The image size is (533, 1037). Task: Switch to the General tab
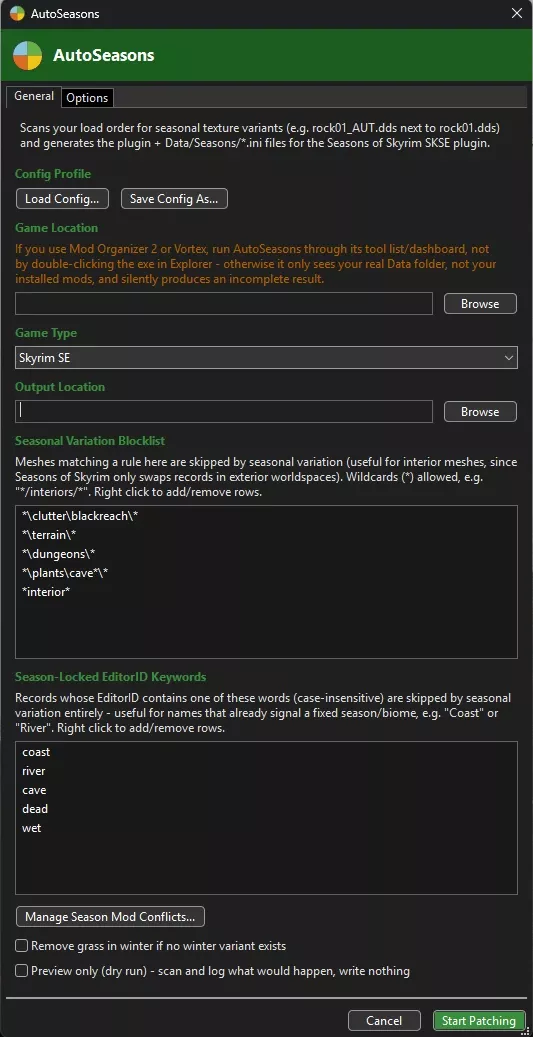click(x=34, y=97)
